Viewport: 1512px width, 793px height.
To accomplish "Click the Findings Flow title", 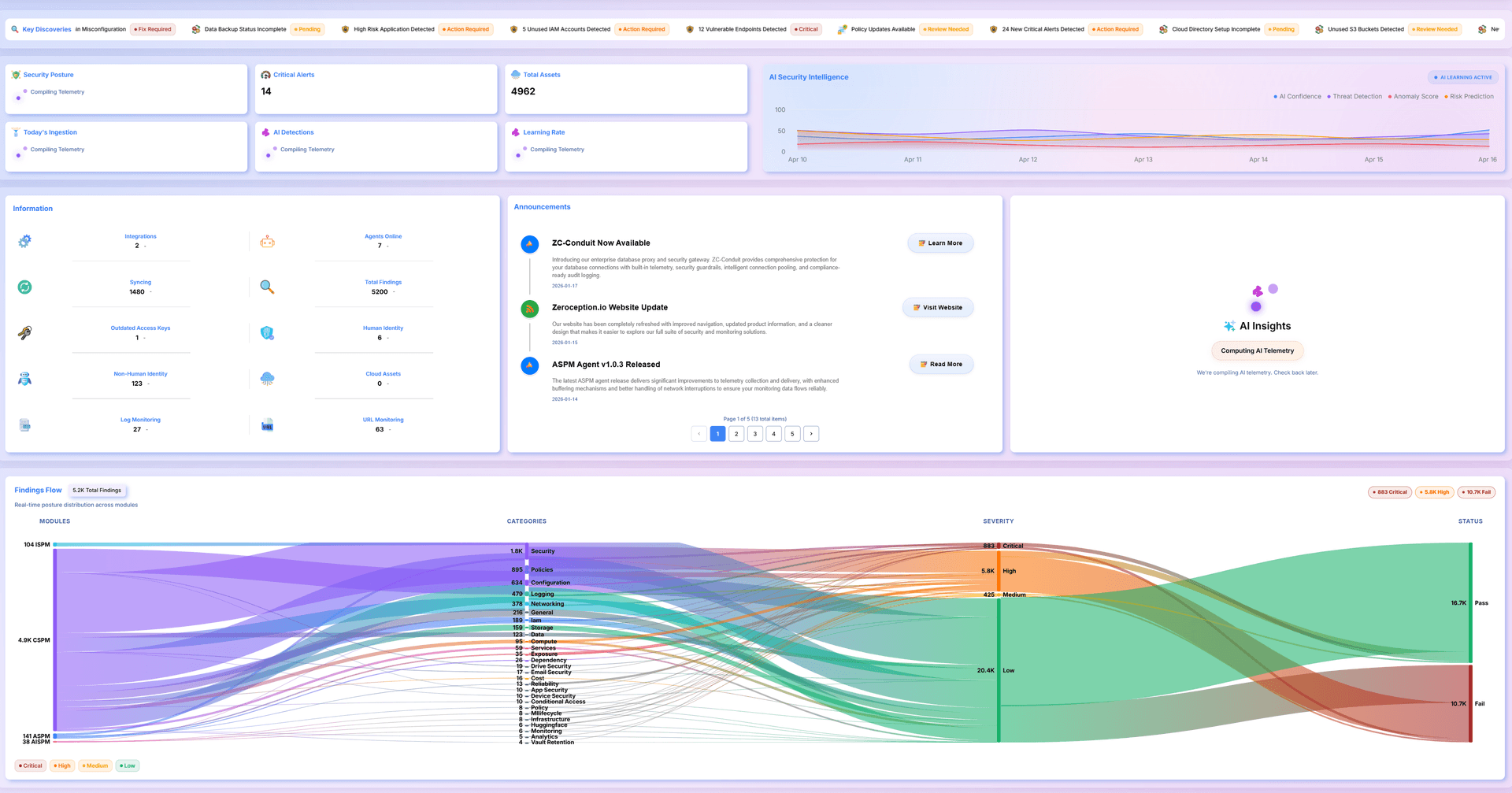I will 38,491.
